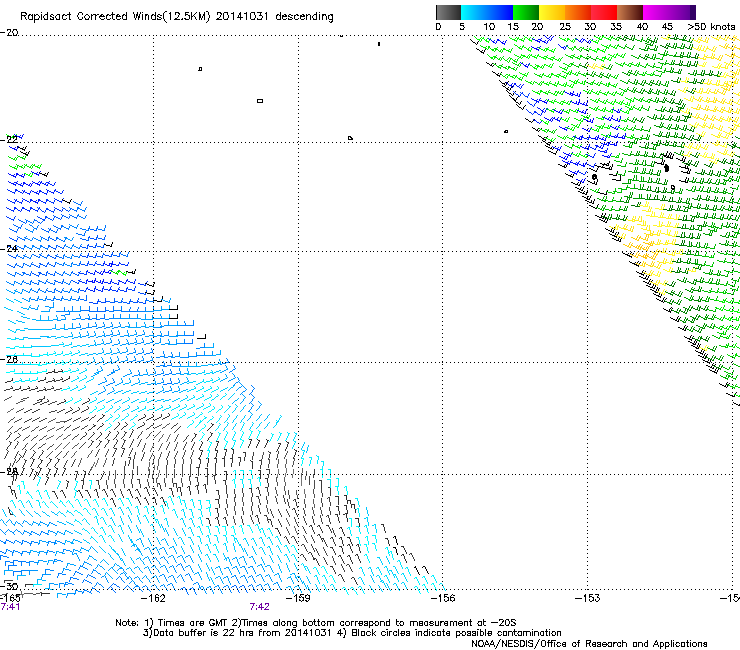
Task: Click the 'Black circles indicate possible contamination' note
Action: (456, 633)
